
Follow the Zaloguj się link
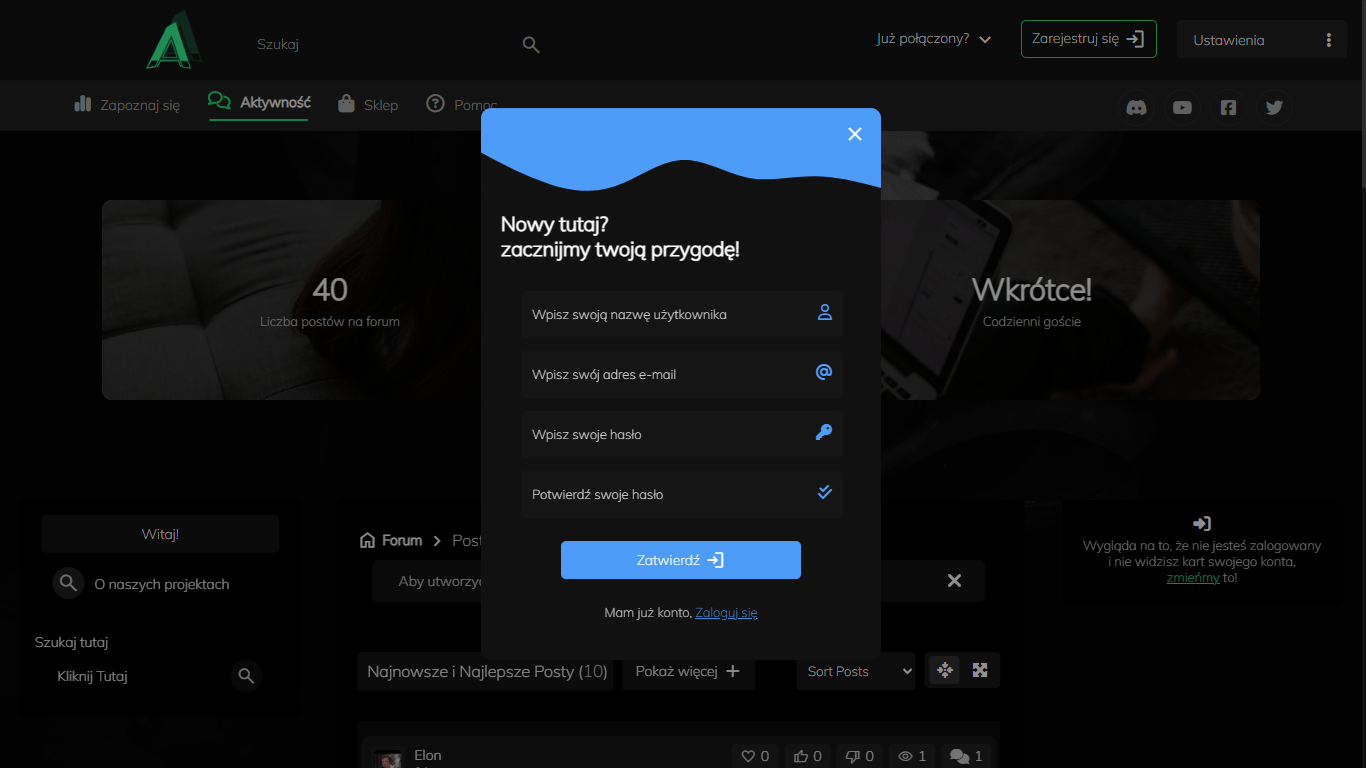point(726,612)
